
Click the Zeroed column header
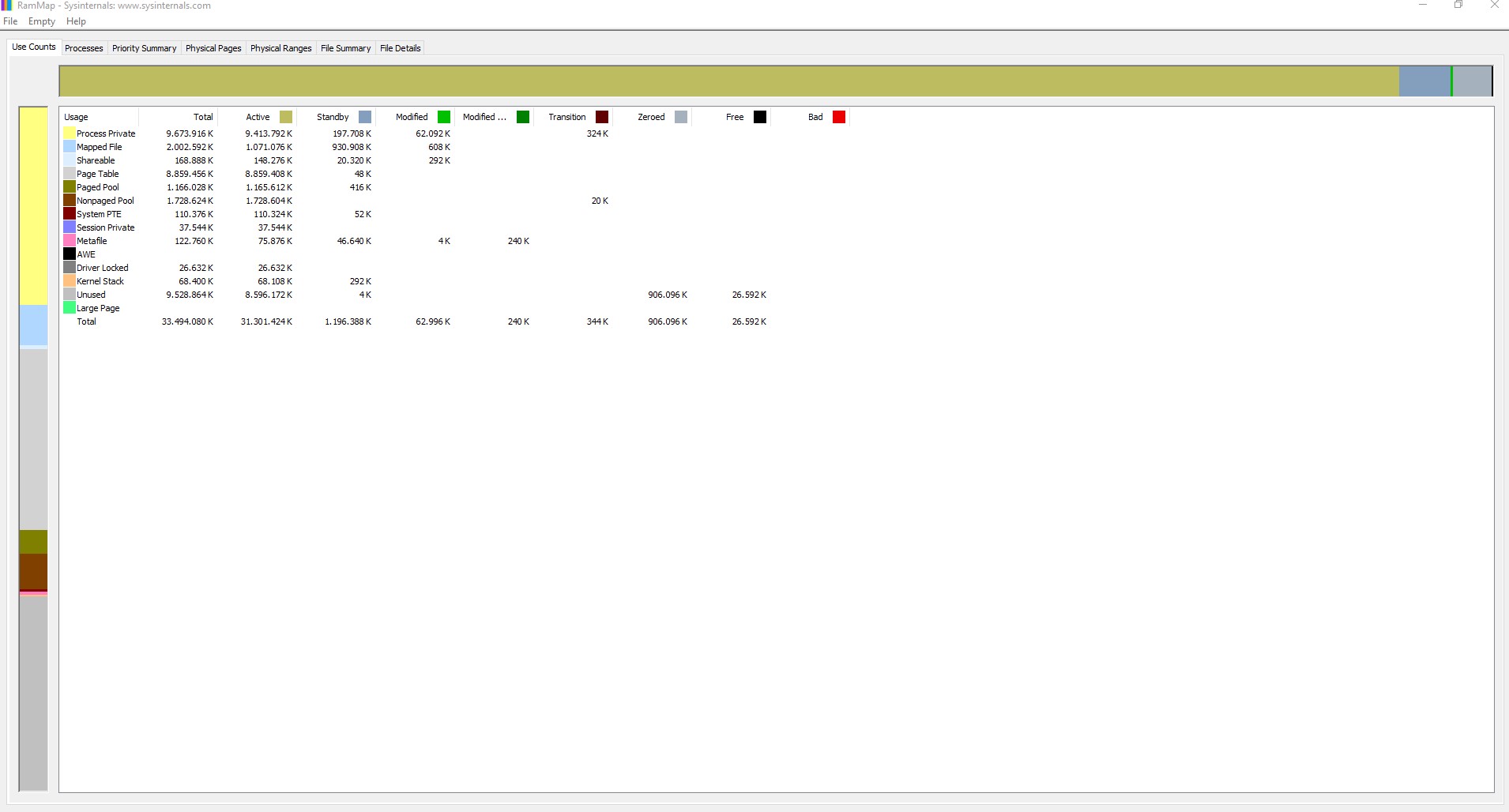(652, 117)
